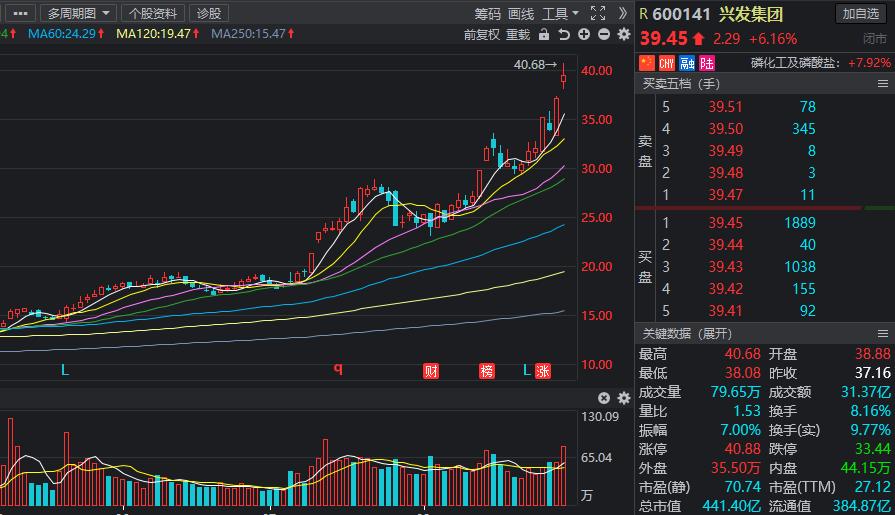Click the lock icon in chart toolbar
Image resolution: width=895 pixels, height=515 pixels.
click(543, 34)
